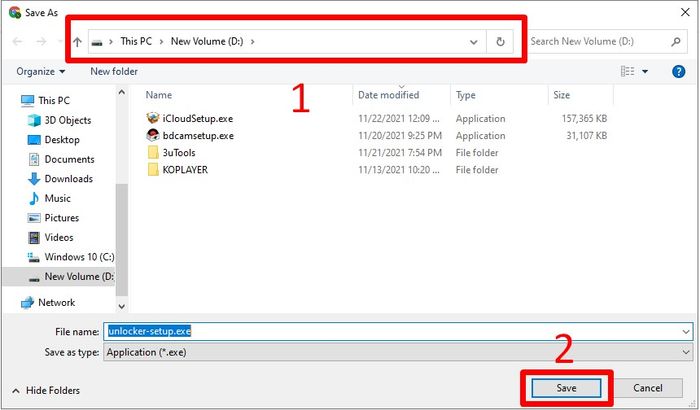Click the Back navigation arrow
The height and width of the screenshot is (410, 700).
click(x=17, y=42)
